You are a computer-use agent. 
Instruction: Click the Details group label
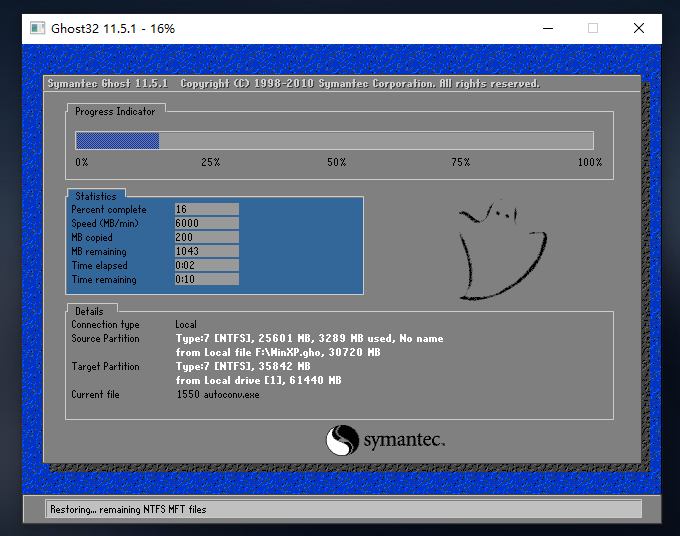tap(89, 311)
